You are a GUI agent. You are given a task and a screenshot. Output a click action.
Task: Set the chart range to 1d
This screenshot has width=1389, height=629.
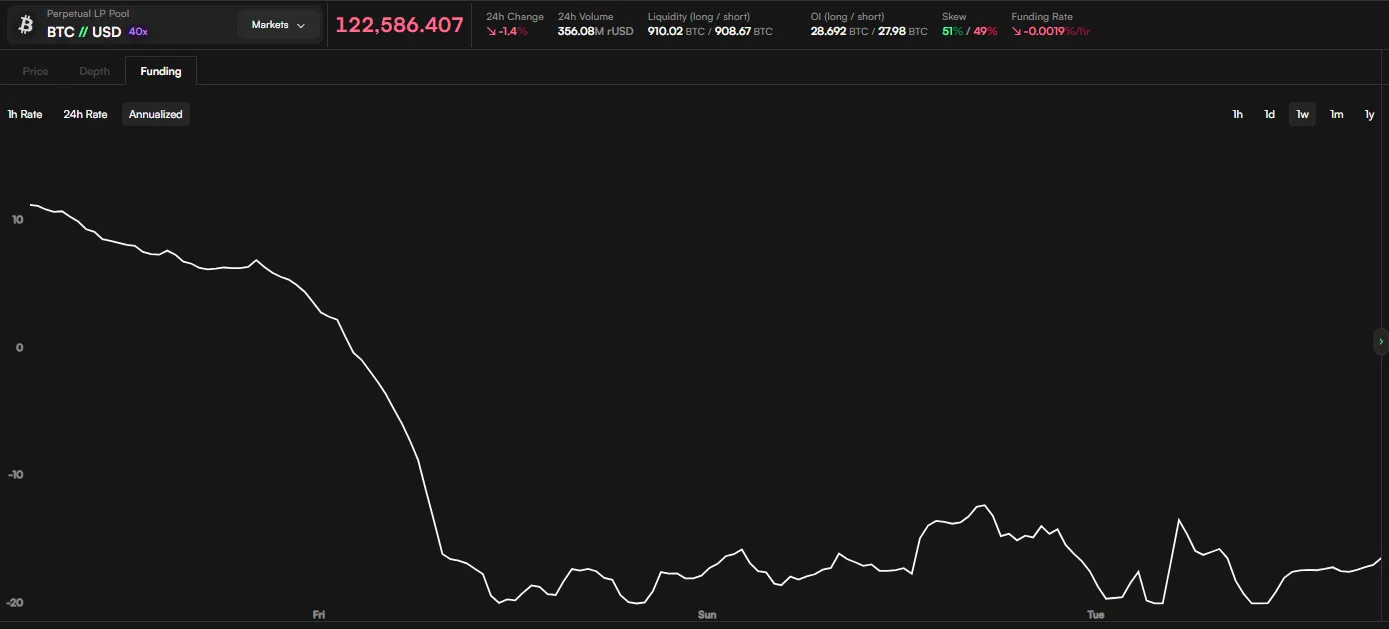point(1269,115)
